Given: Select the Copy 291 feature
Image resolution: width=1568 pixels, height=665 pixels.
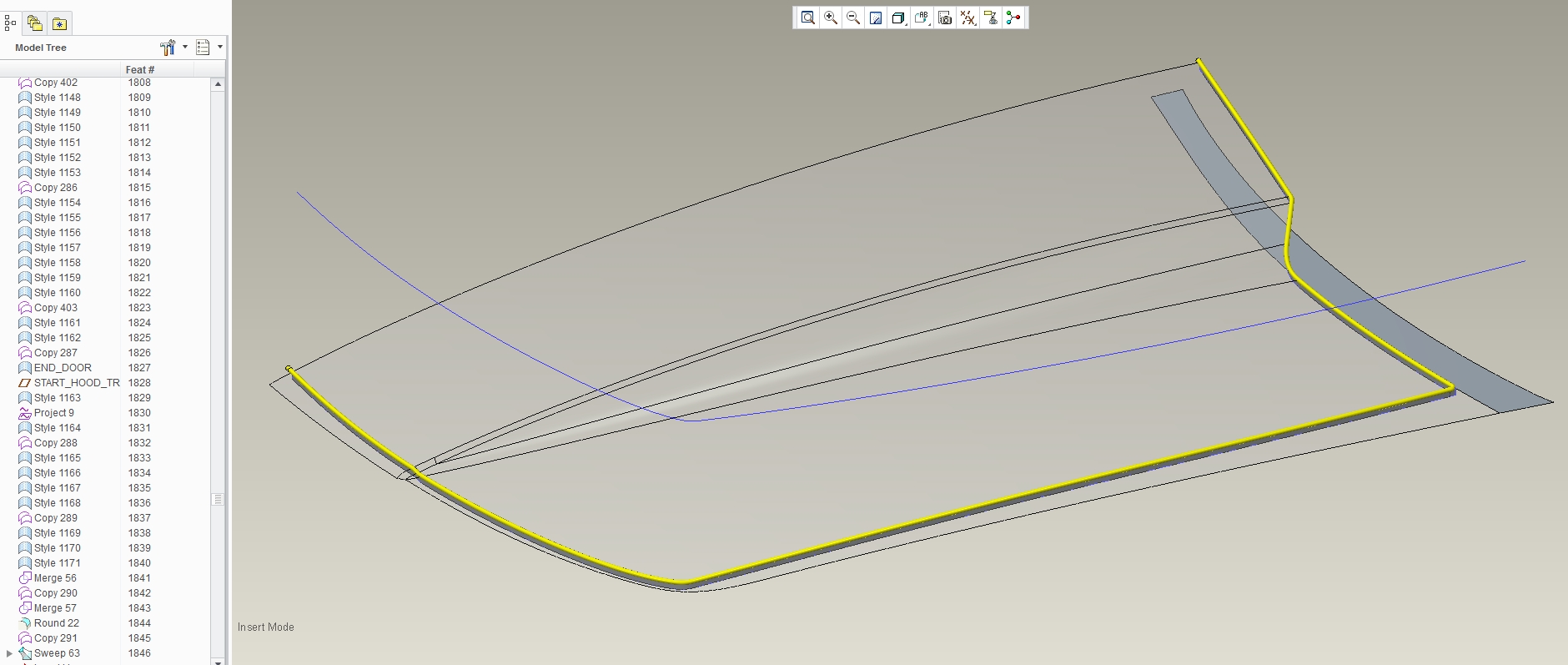Looking at the screenshot, I should coord(56,638).
